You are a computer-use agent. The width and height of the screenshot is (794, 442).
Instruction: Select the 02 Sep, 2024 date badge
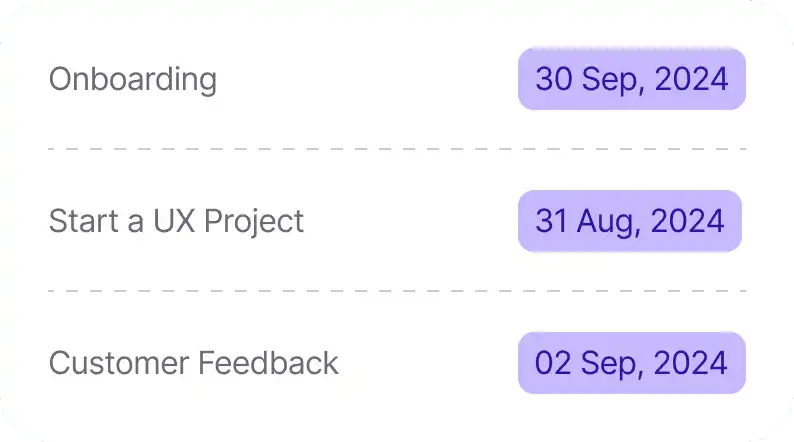coord(631,363)
